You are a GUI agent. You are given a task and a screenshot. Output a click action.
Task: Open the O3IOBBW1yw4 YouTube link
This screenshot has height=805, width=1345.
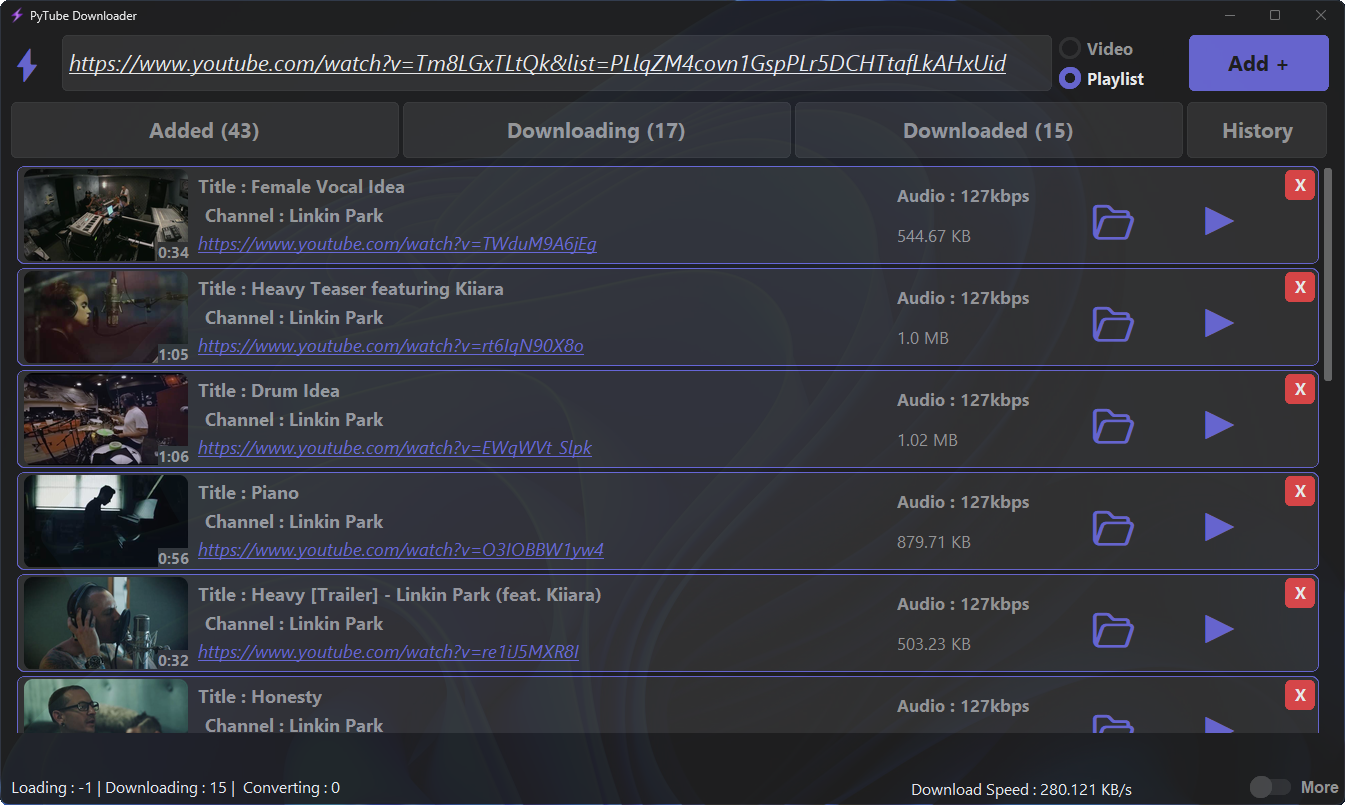click(x=400, y=550)
